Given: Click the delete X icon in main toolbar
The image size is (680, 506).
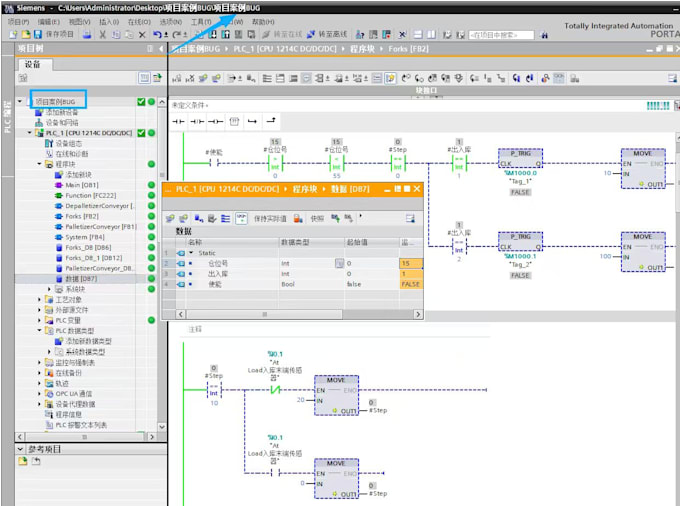Looking at the screenshot, I should pyautogui.click(x=142, y=35).
